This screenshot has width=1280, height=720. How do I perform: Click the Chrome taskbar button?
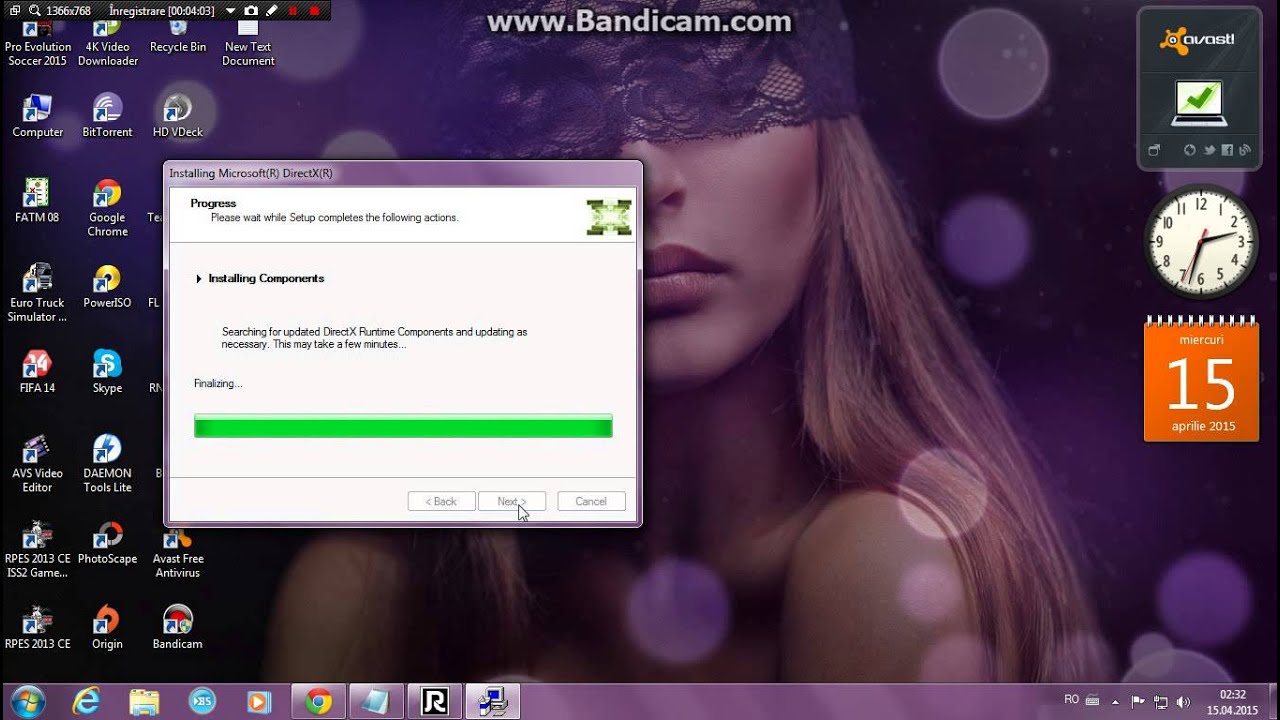[319, 702]
